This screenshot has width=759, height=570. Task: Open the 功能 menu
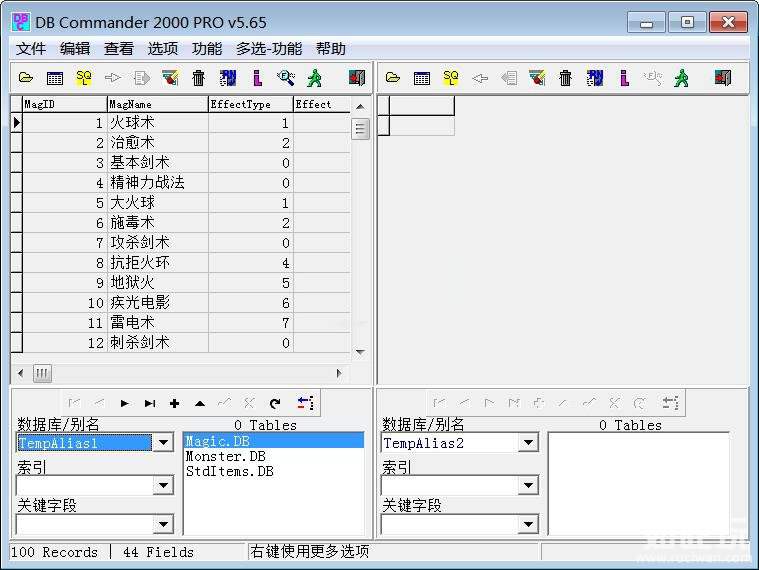coord(207,48)
